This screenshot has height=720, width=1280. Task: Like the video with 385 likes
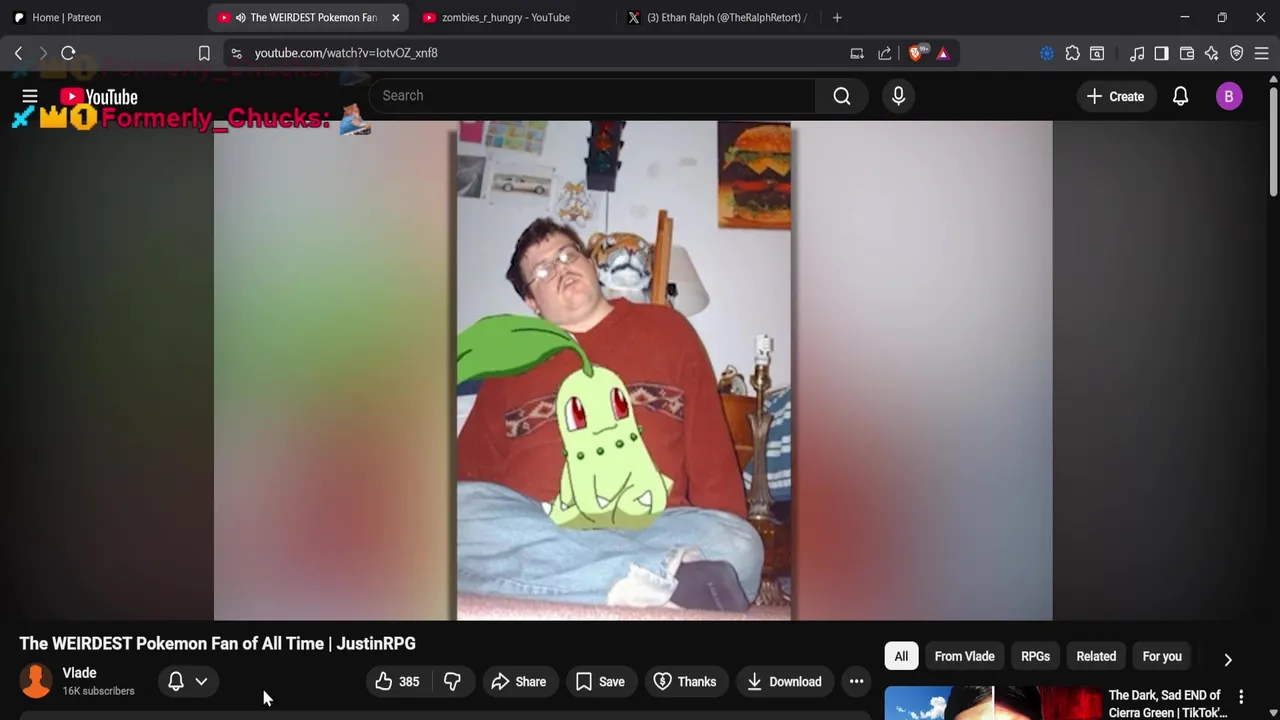397,682
